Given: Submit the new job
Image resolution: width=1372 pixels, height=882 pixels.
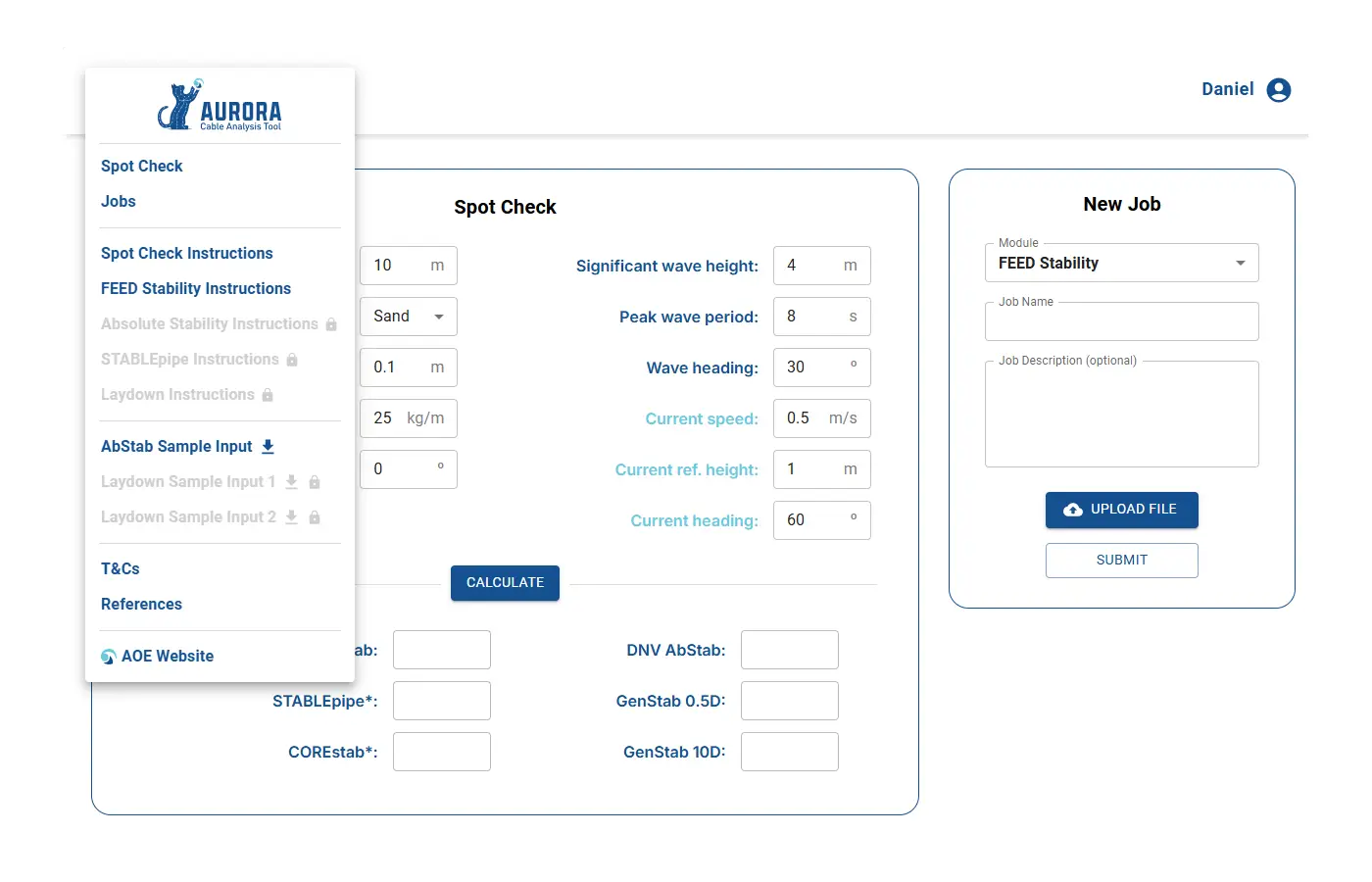Looking at the screenshot, I should point(1121,561).
